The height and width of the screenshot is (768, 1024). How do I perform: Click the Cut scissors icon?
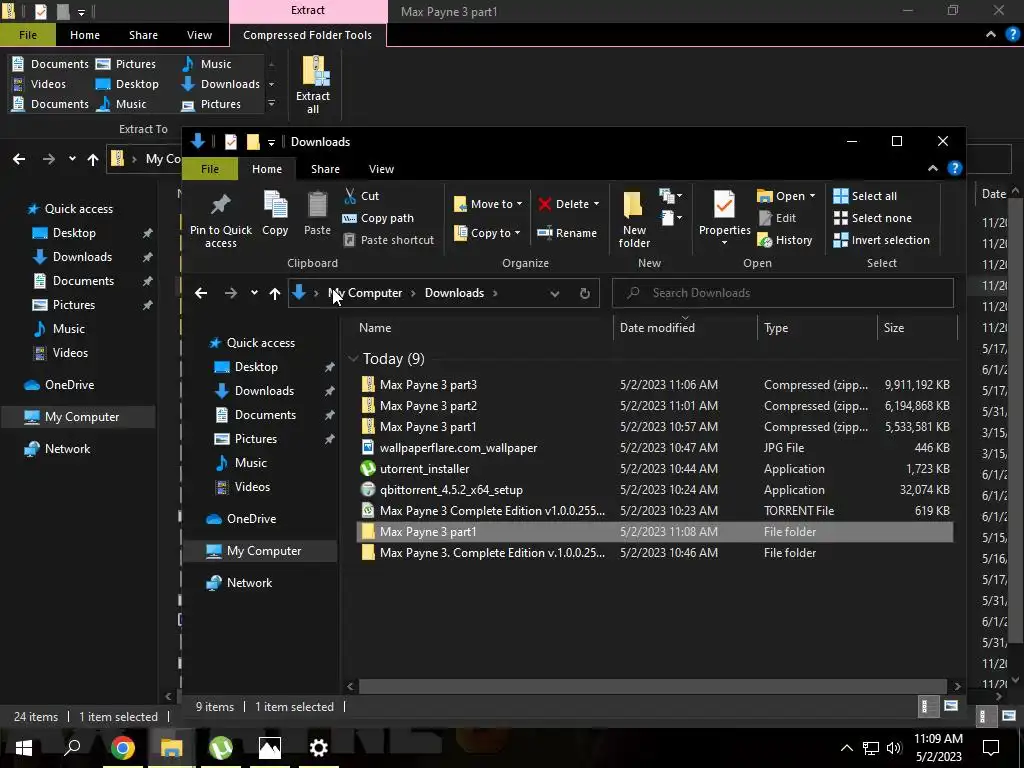point(350,196)
